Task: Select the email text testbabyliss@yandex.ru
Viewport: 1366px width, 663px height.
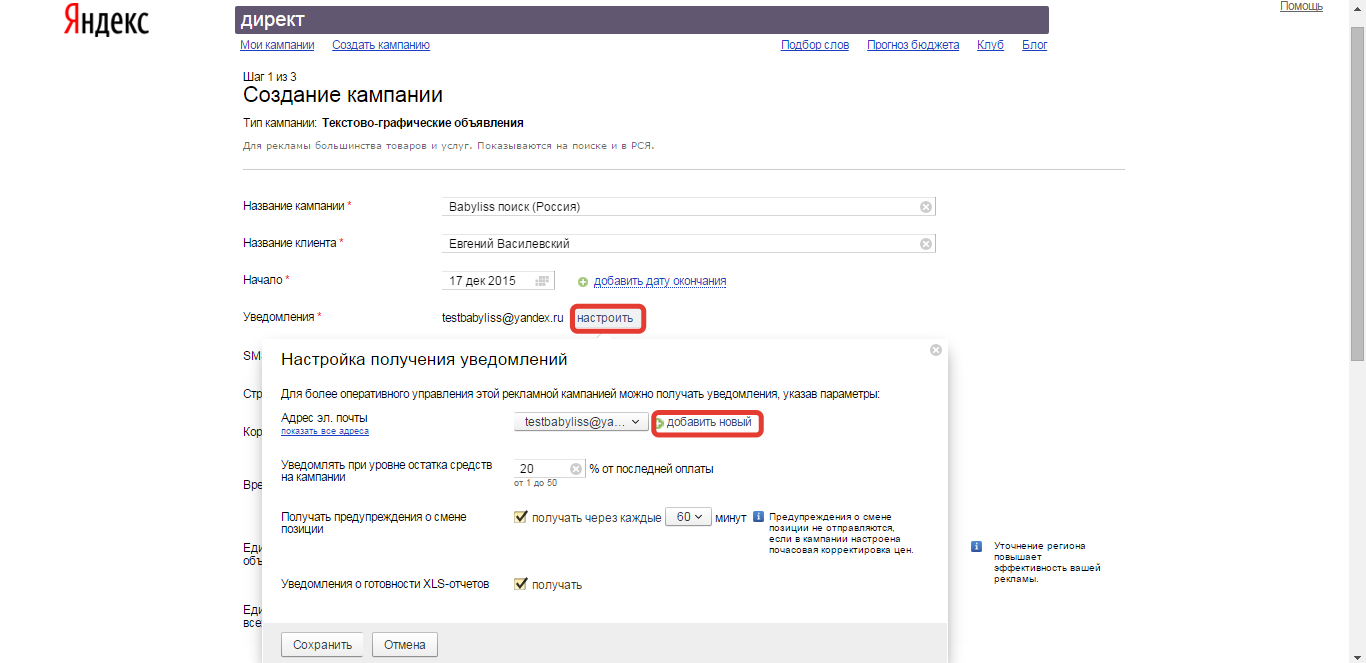Action: click(x=503, y=318)
